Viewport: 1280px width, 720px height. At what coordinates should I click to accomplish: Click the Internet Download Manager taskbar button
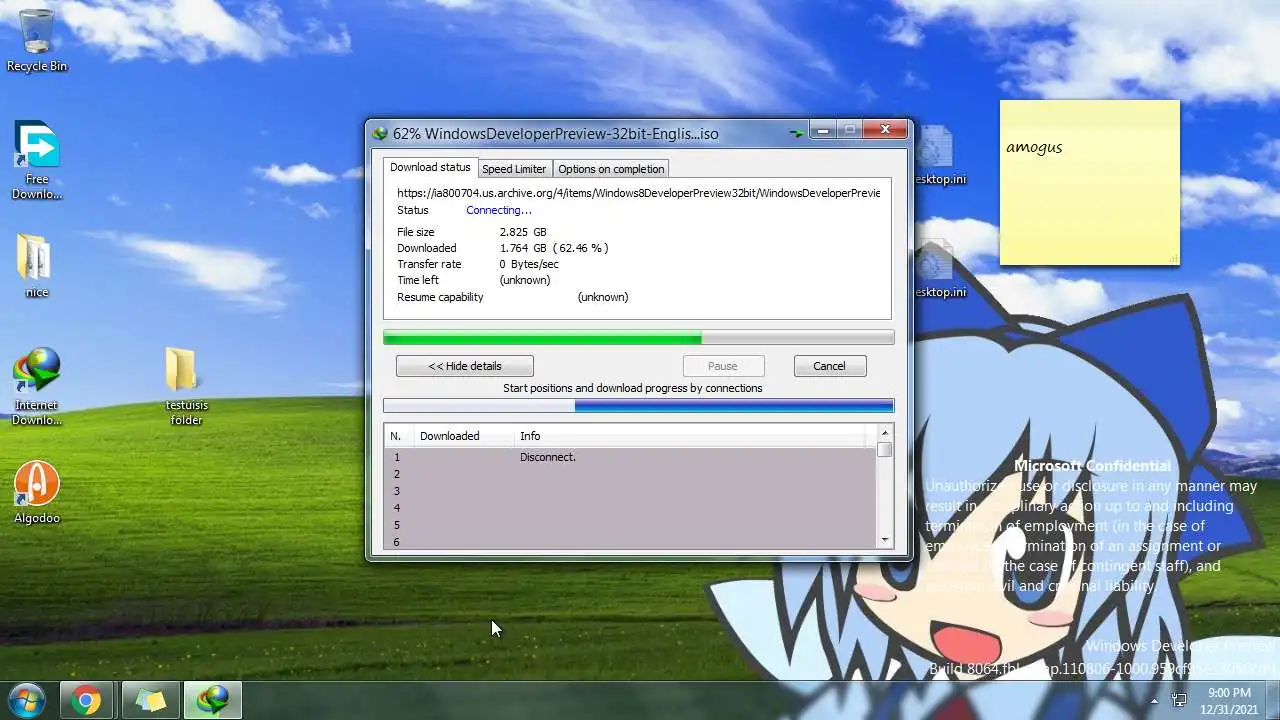tap(212, 700)
